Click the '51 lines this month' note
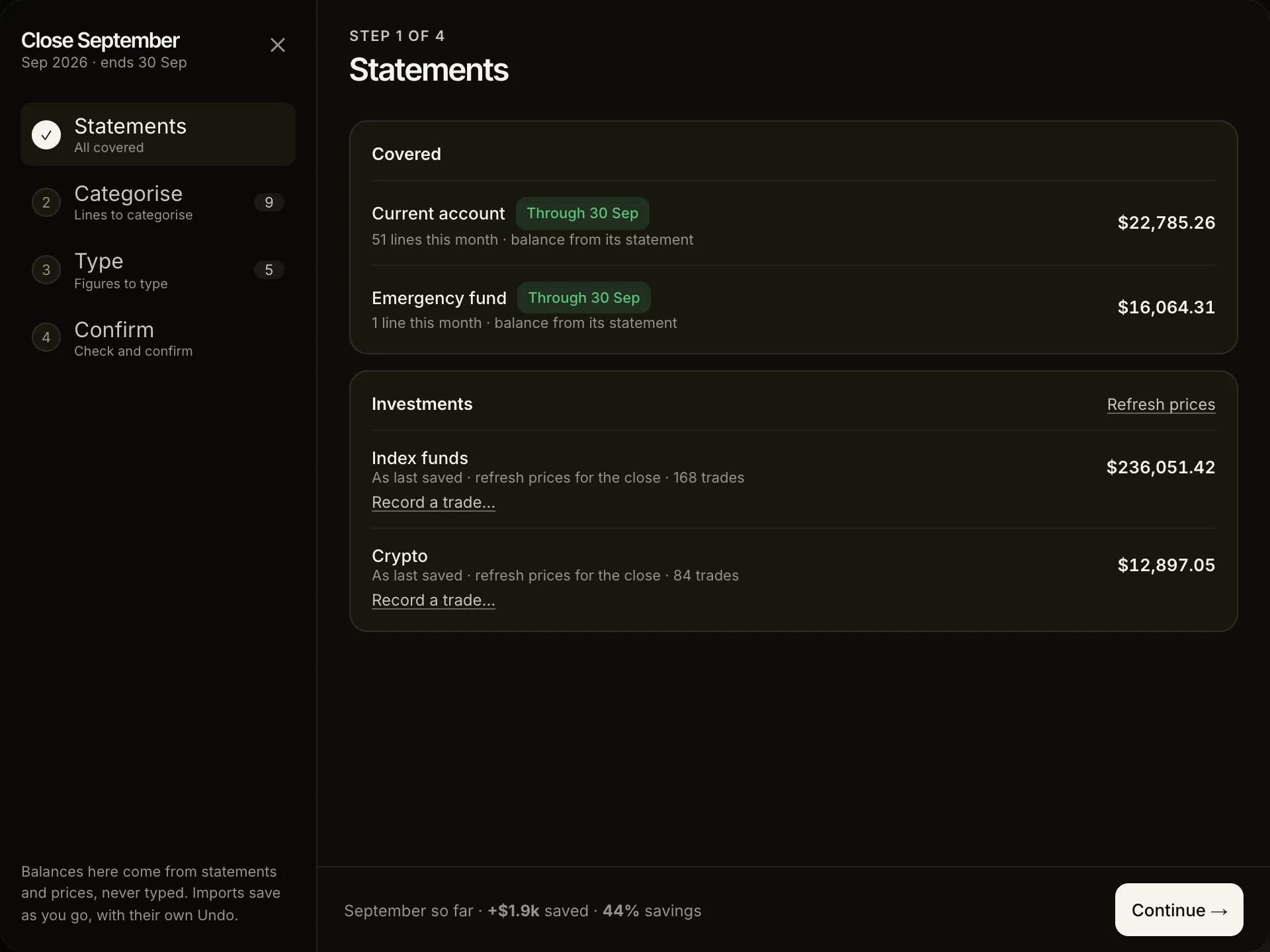Viewport: 1270px width, 952px height. [532, 240]
